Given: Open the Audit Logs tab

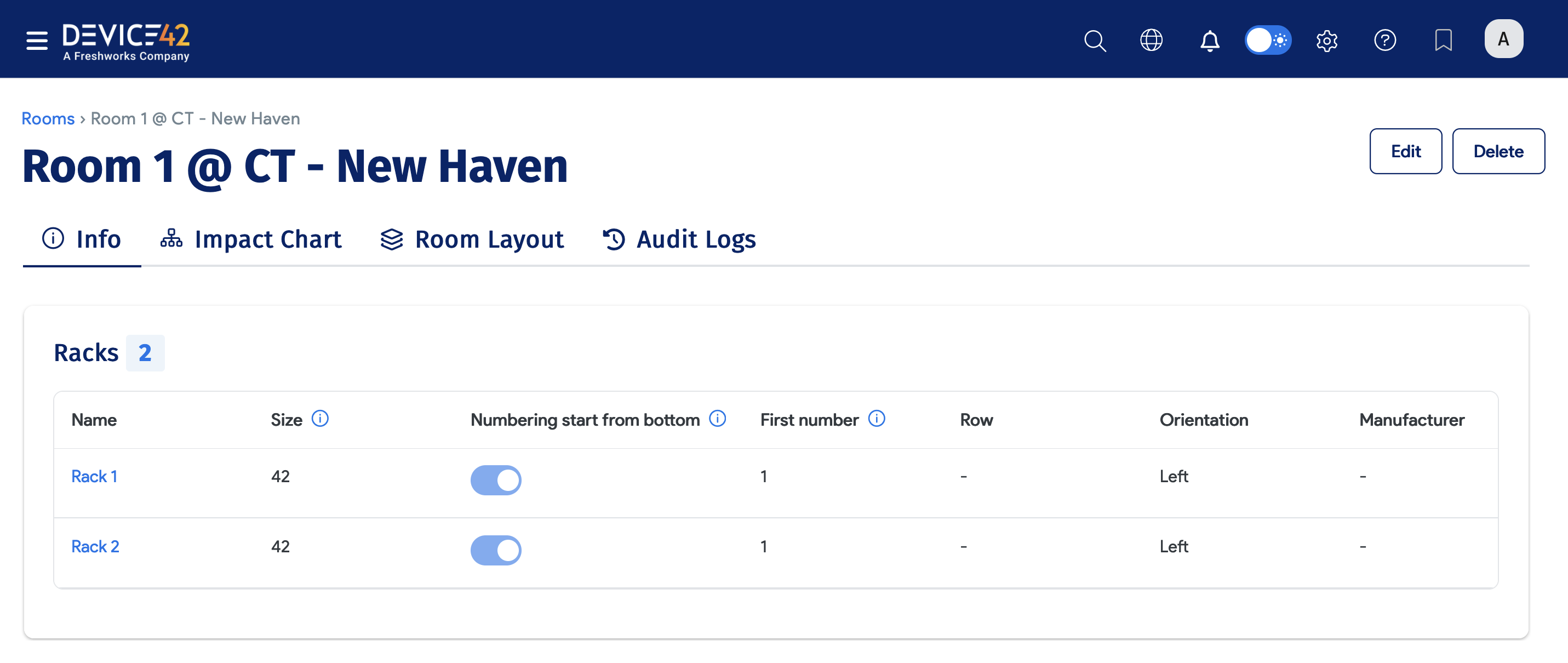Looking at the screenshot, I should [x=679, y=239].
